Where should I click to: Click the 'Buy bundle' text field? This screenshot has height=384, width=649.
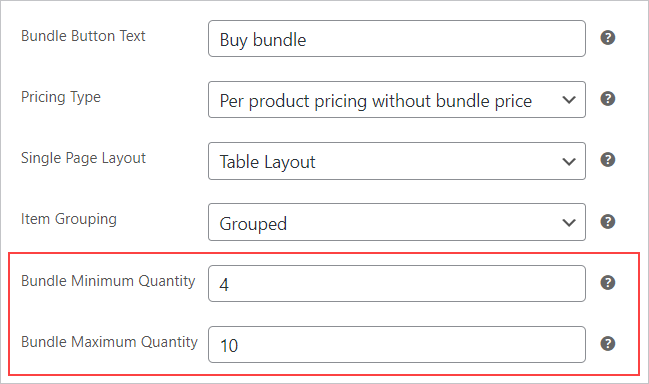[397, 38]
